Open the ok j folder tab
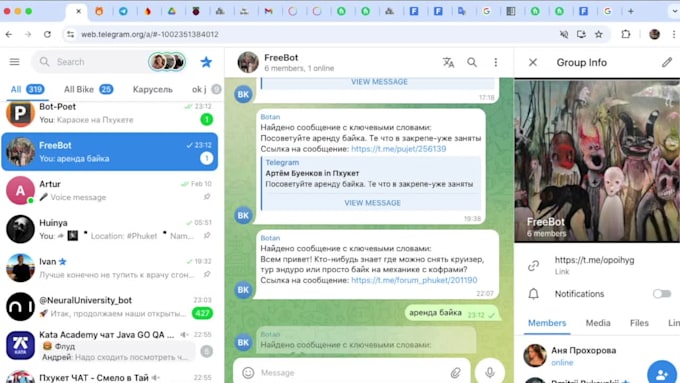Screen dimensions: 680x383 (x=206, y=89)
